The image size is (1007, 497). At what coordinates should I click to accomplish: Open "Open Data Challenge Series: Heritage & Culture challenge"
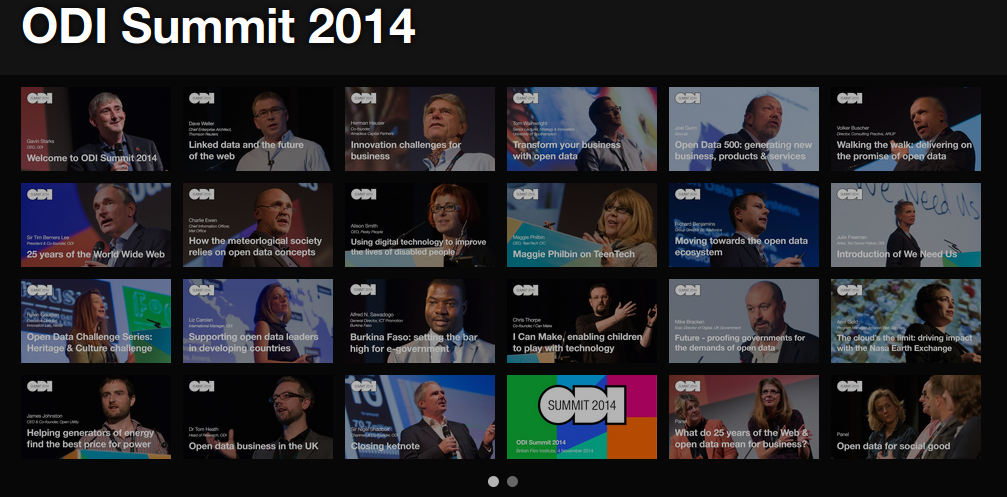click(x=96, y=321)
